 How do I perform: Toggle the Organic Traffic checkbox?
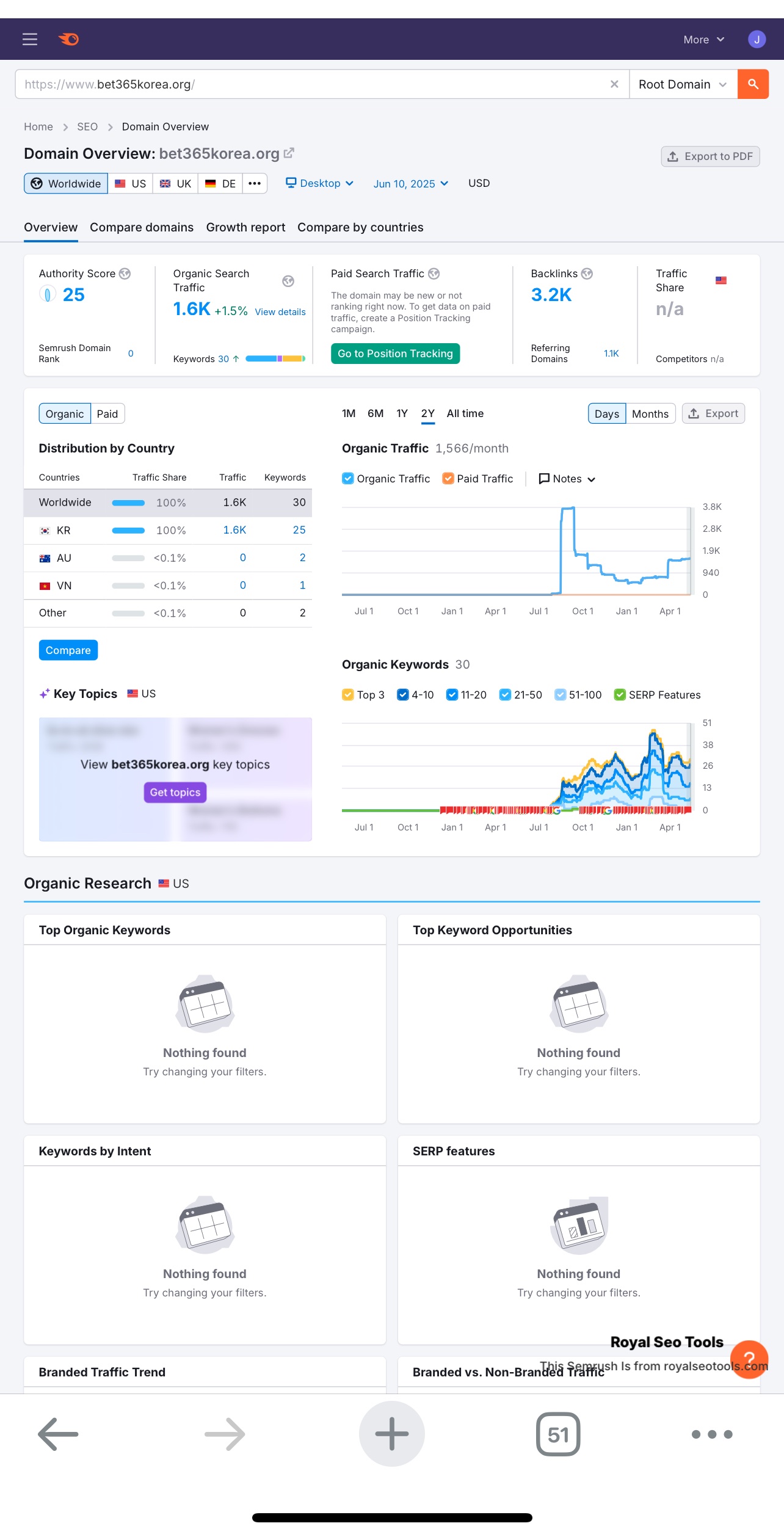click(x=348, y=479)
